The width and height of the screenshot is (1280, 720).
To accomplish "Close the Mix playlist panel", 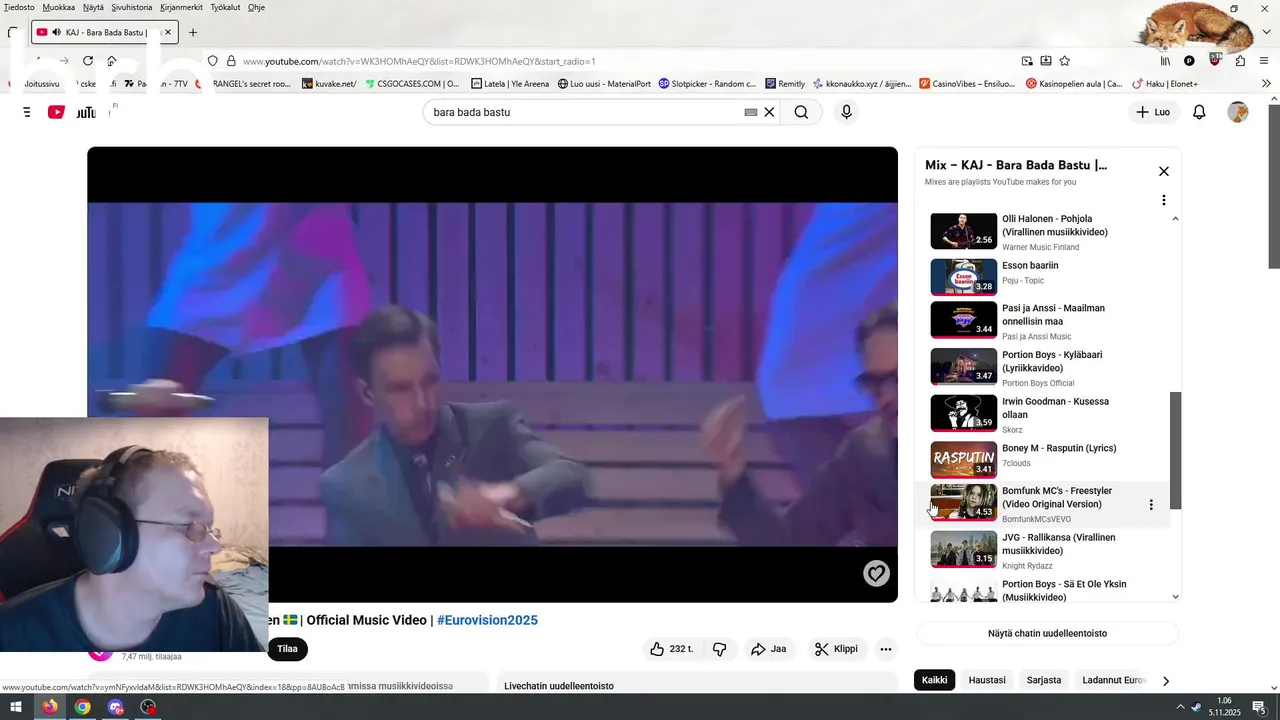I will tap(1164, 172).
